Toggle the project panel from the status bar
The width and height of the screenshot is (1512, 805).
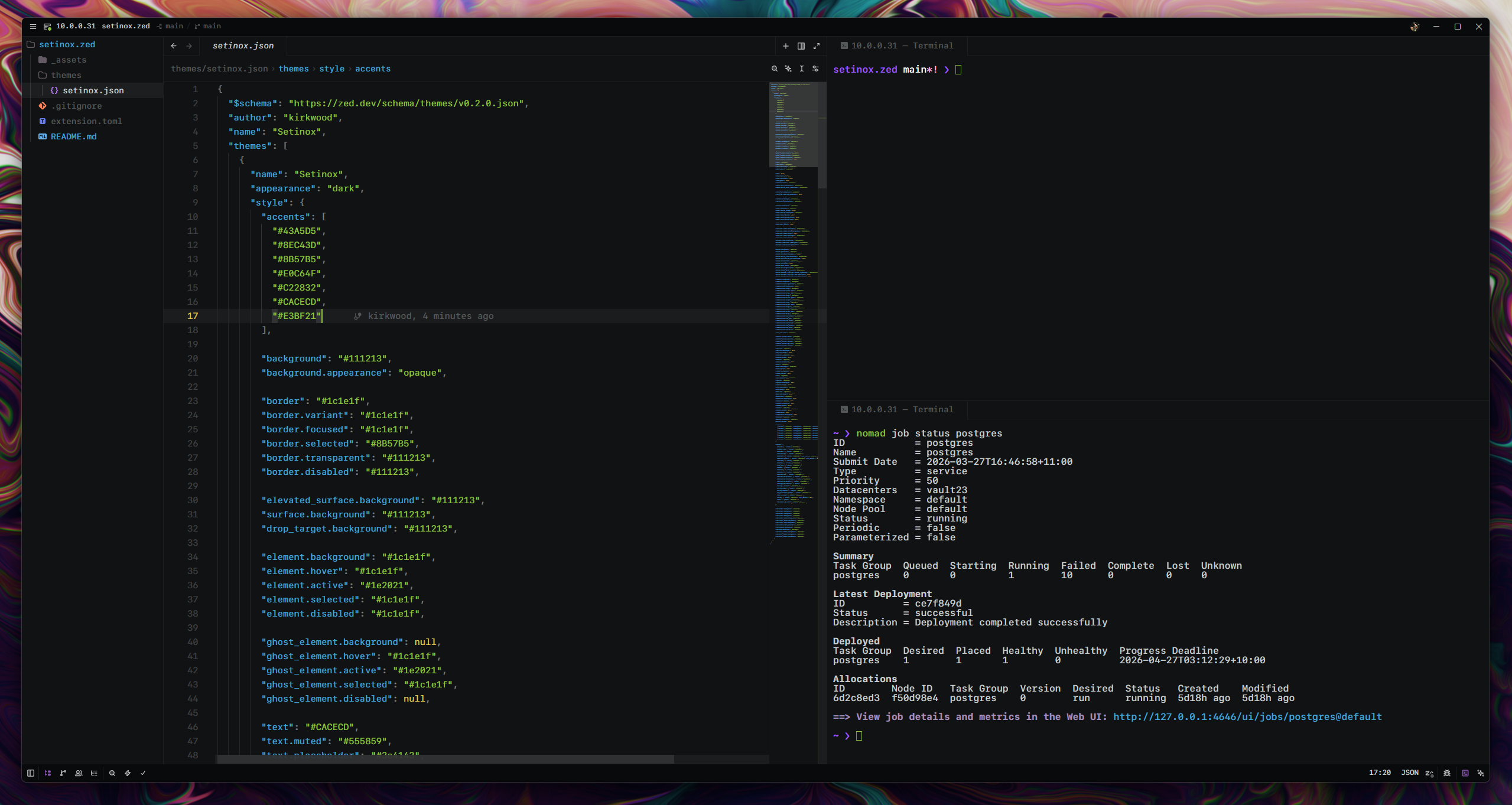(x=47, y=773)
